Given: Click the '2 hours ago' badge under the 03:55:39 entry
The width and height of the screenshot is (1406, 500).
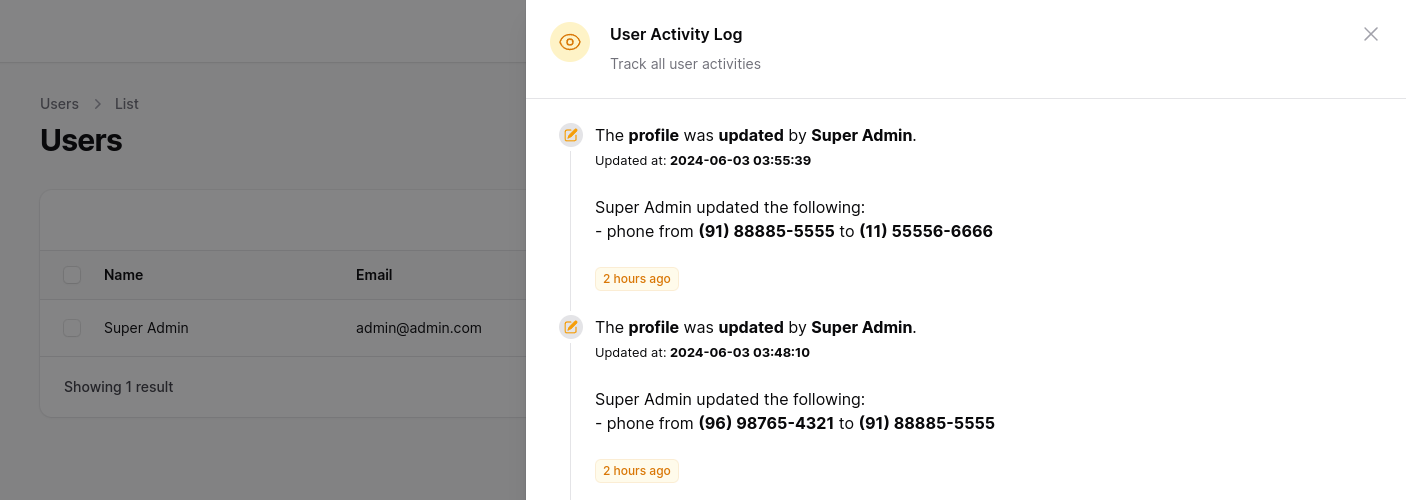Looking at the screenshot, I should click(636, 279).
